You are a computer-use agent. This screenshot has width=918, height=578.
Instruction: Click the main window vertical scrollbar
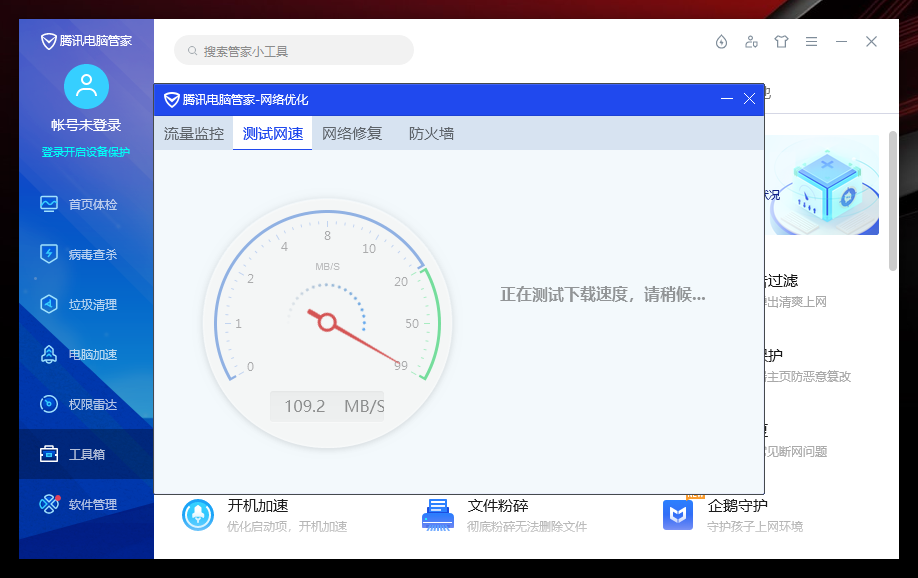tap(893, 201)
